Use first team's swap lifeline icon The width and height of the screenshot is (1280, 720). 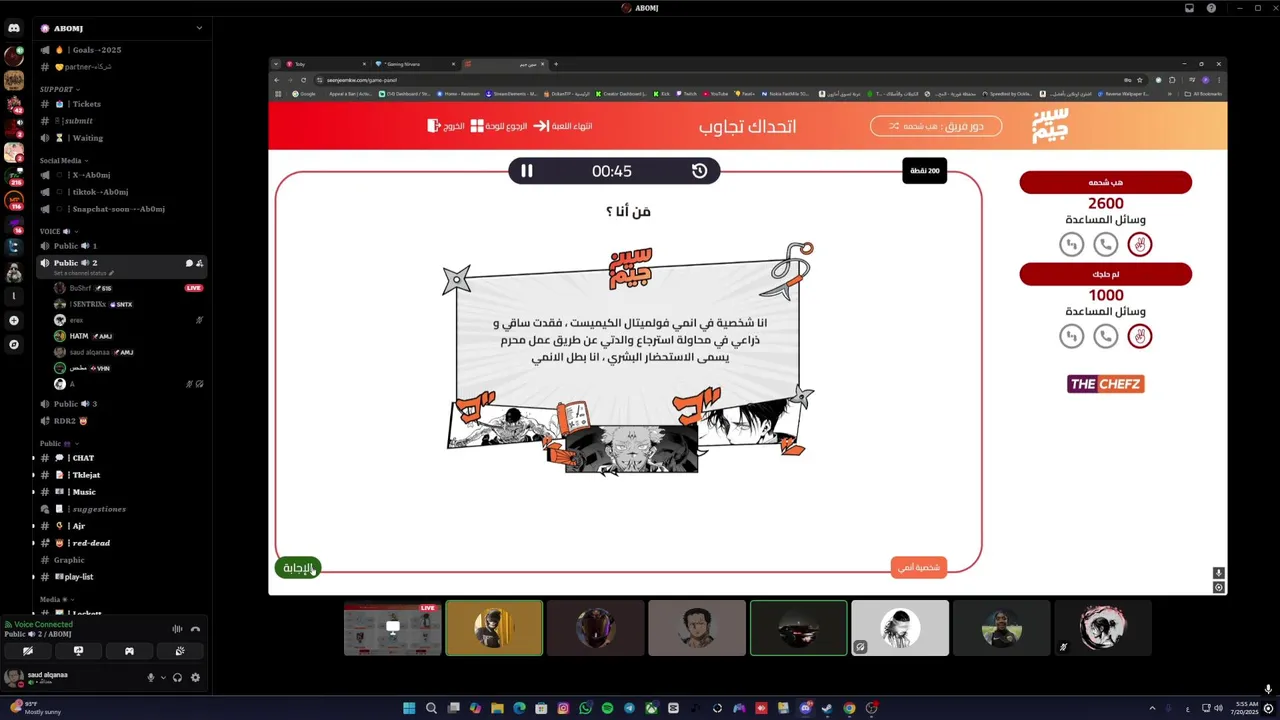[1071, 244]
